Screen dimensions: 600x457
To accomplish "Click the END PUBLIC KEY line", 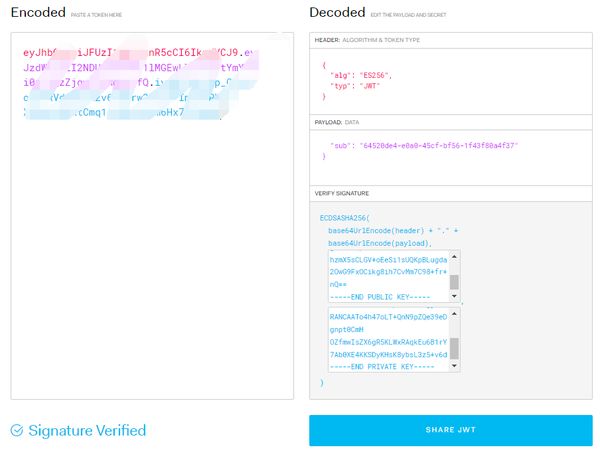I will 380,297.
